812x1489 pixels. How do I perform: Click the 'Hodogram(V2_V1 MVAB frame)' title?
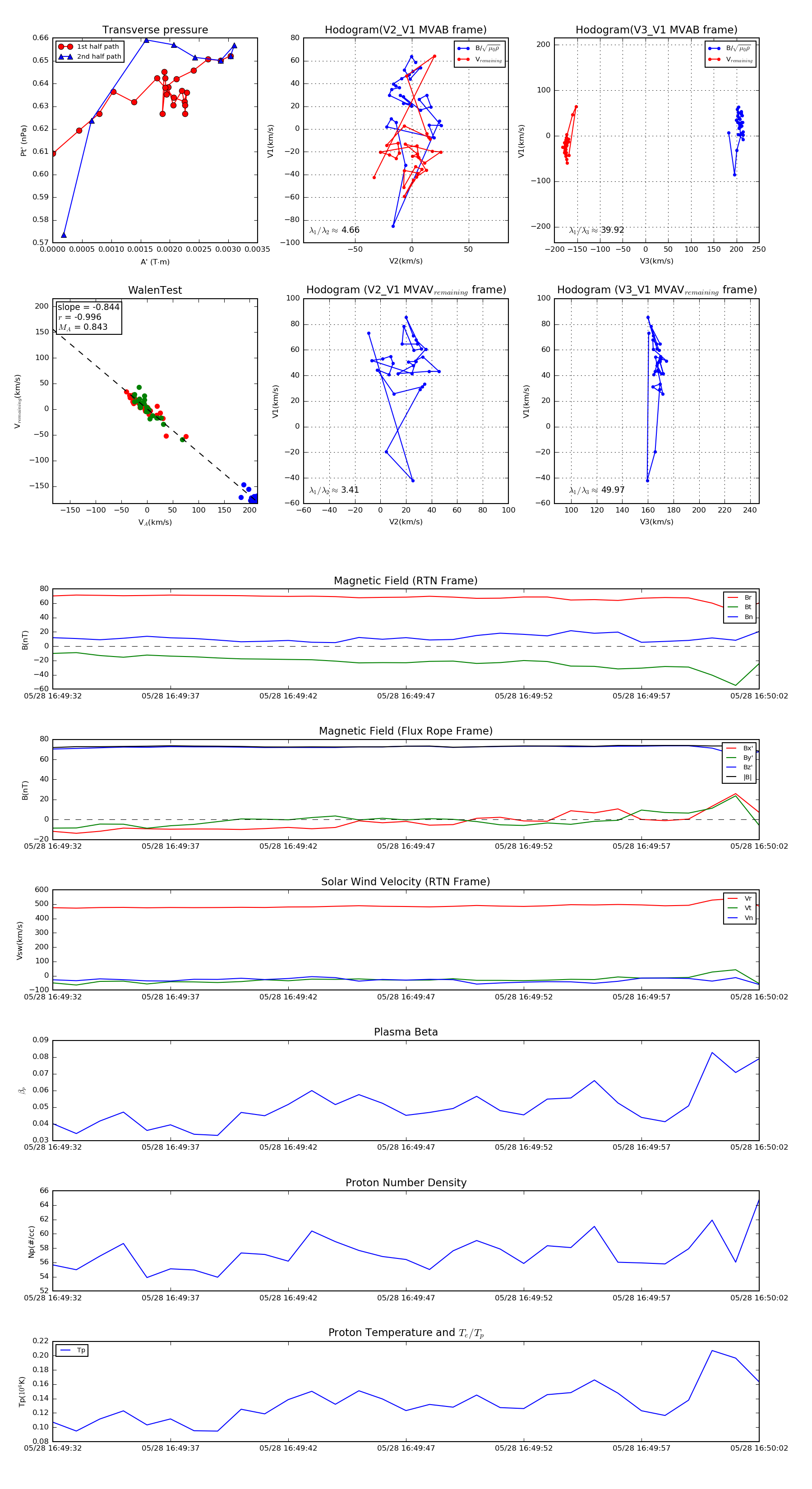click(406, 30)
